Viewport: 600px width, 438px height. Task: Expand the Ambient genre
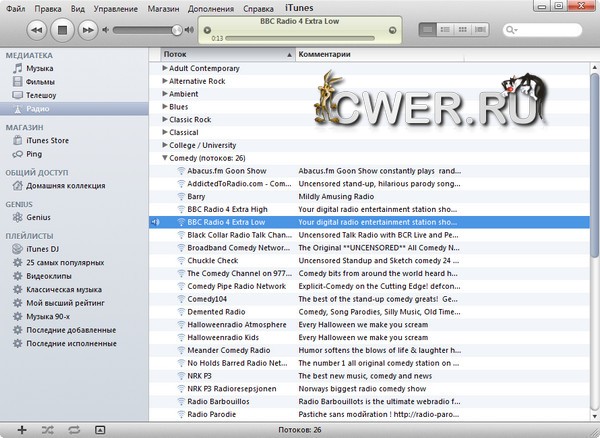[x=165, y=94]
